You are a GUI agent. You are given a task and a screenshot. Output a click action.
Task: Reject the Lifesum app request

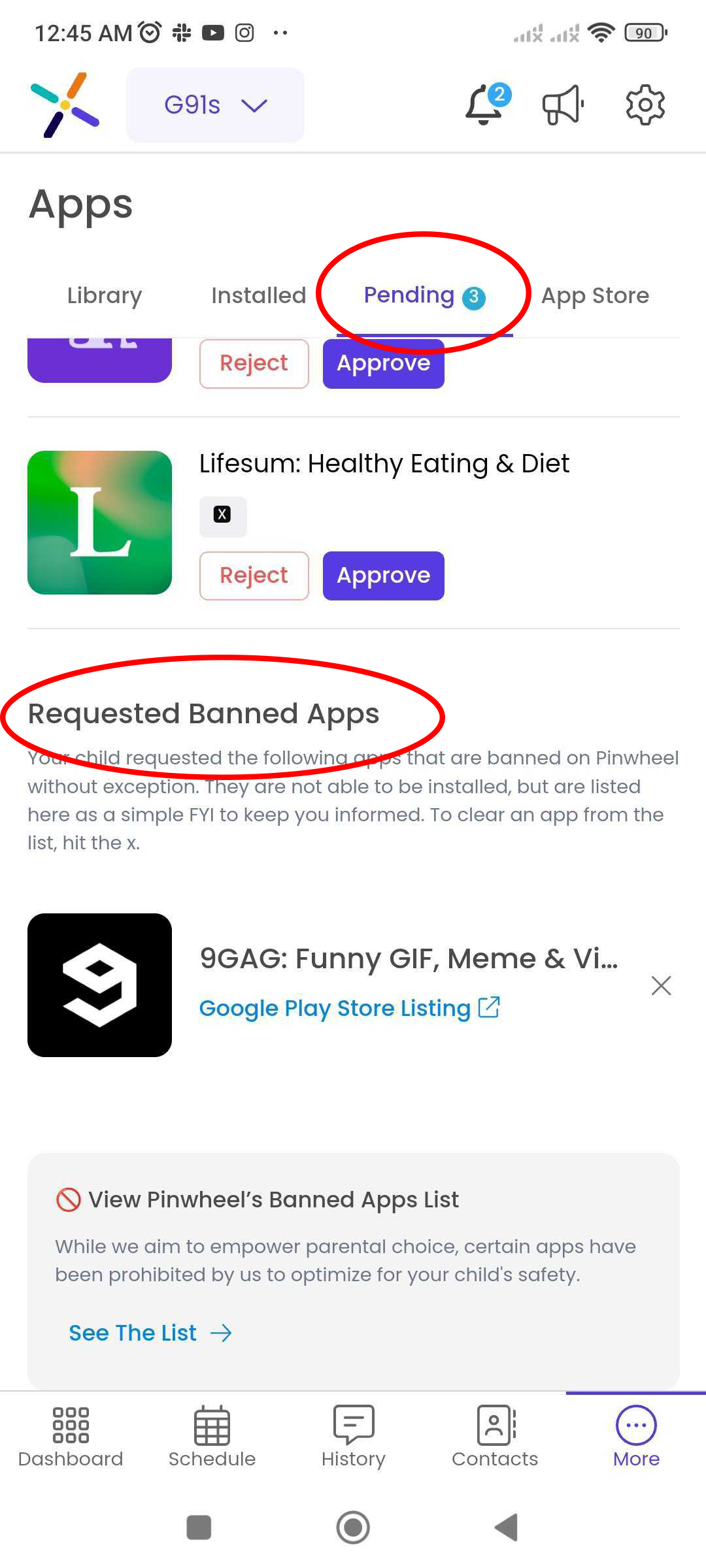(x=254, y=576)
